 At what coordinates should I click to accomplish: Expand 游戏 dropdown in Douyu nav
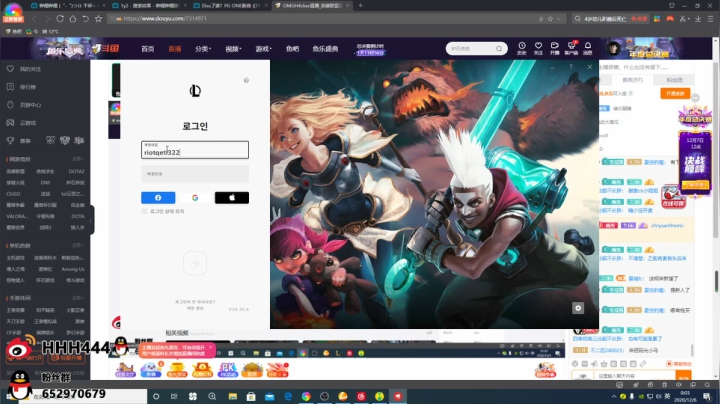(x=264, y=49)
